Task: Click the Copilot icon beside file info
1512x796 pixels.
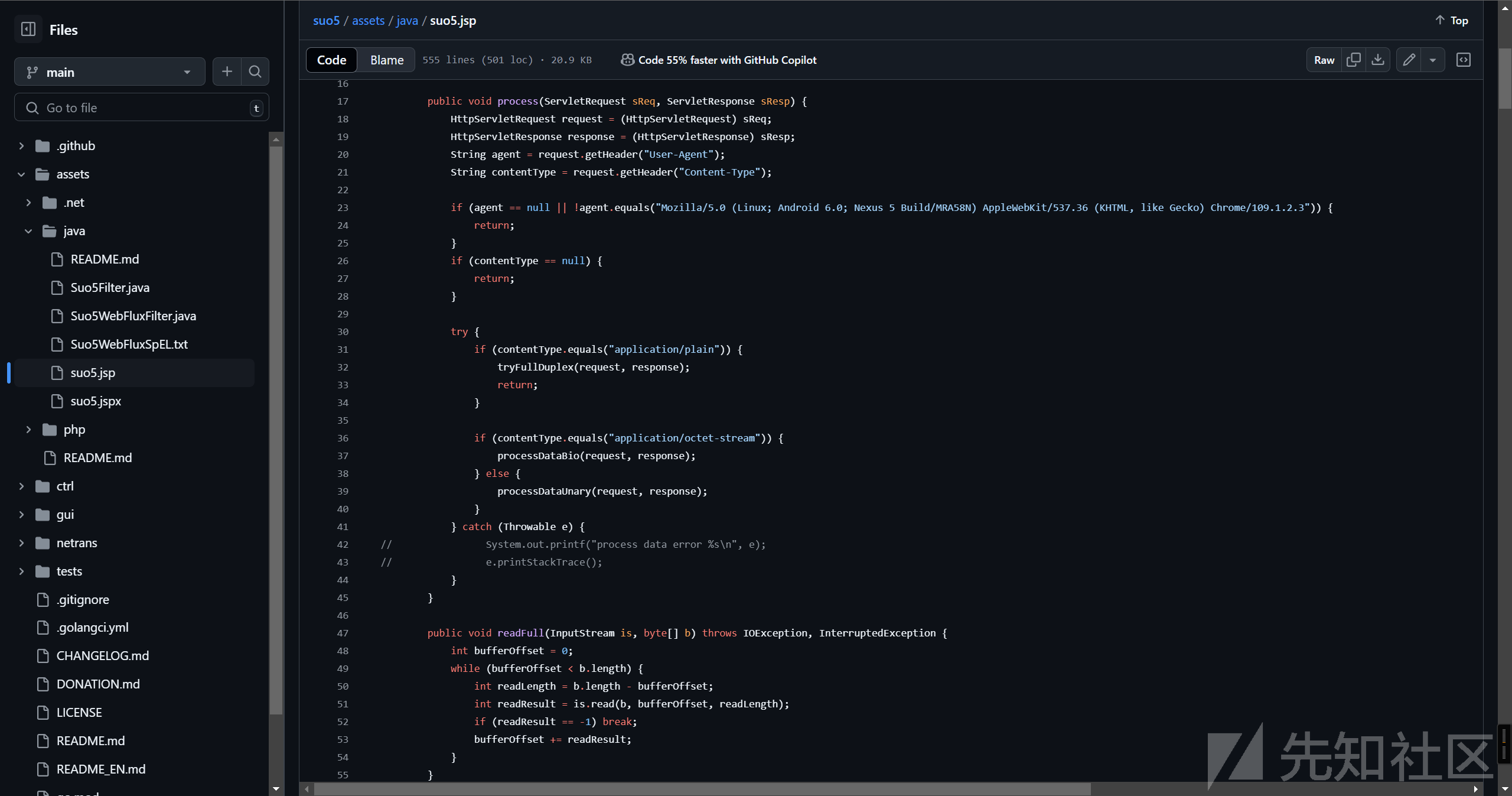Action: (x=627, y=60)
